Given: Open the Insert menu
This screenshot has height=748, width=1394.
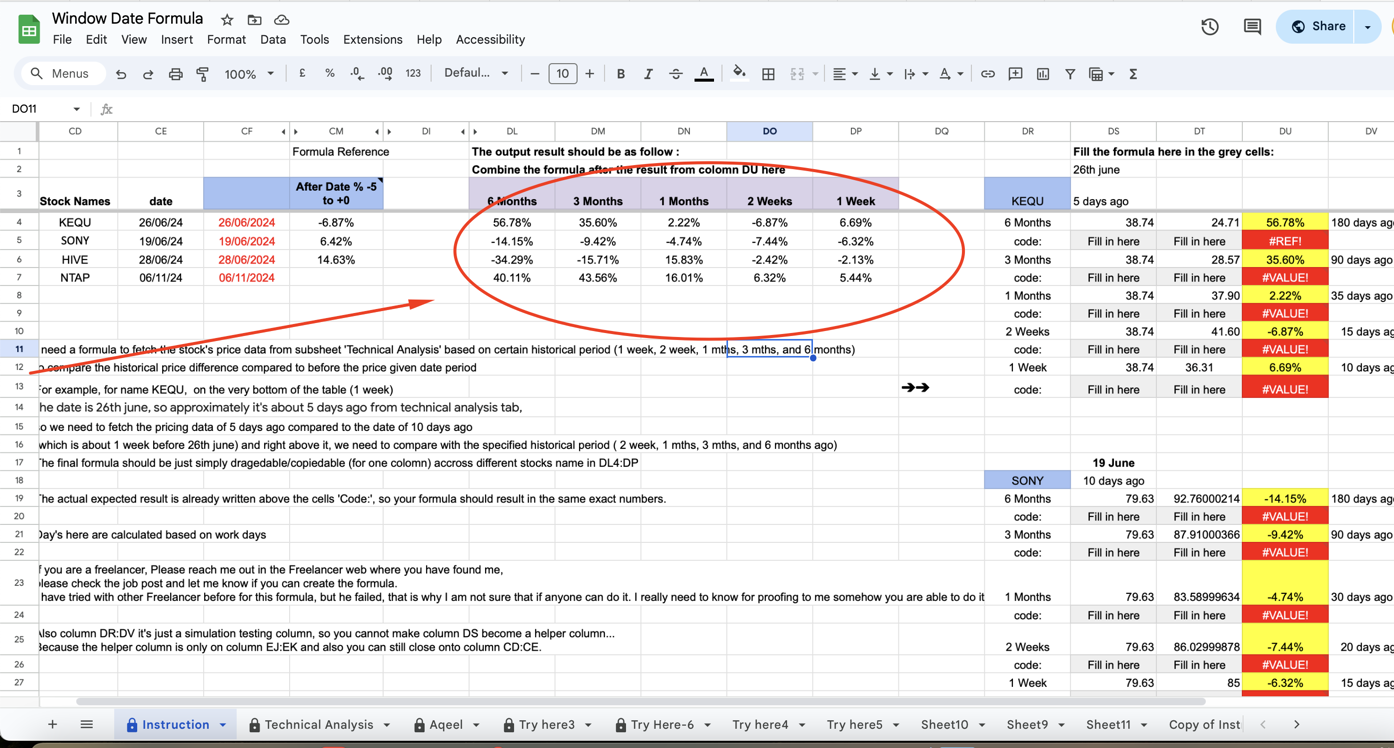Looking at the screenshot, I should 177,40.
